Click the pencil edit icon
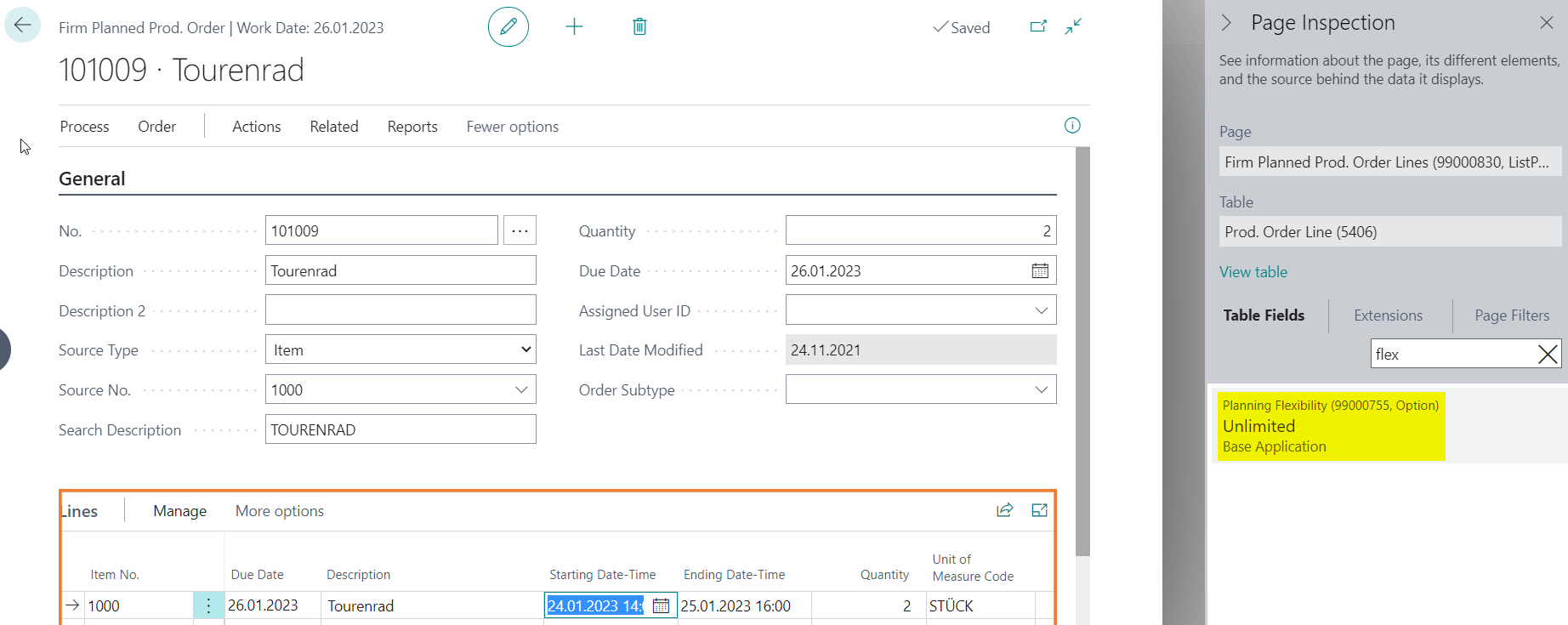 pos(508,27)
